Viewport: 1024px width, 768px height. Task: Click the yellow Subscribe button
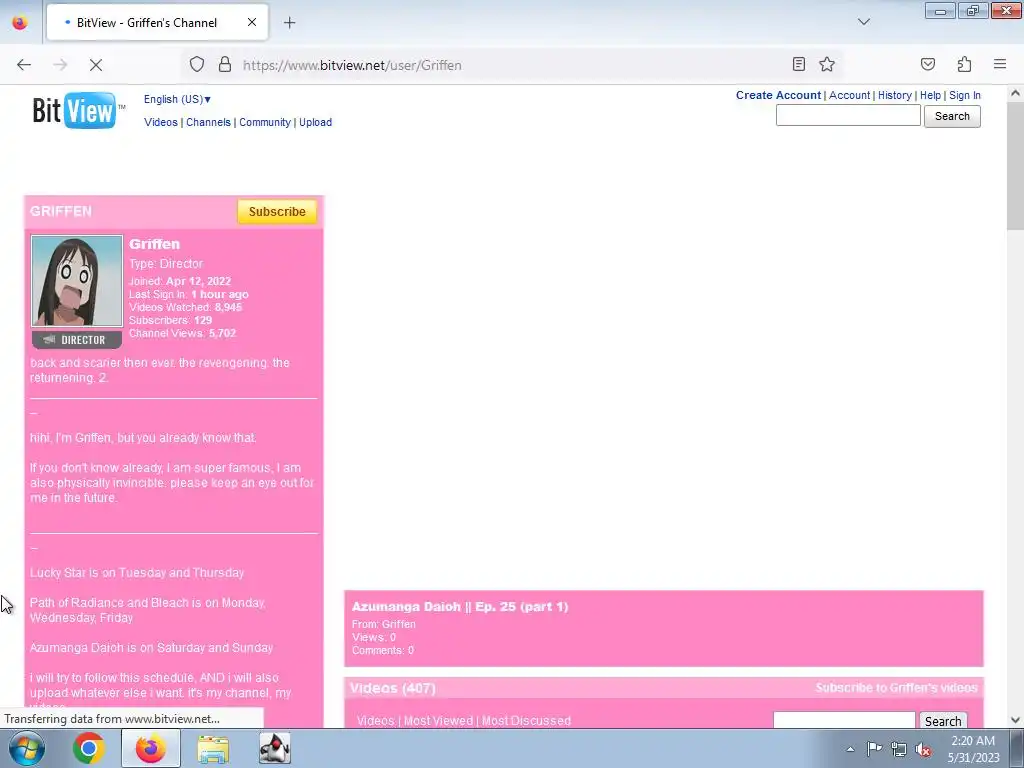click(x=277, y=212)
